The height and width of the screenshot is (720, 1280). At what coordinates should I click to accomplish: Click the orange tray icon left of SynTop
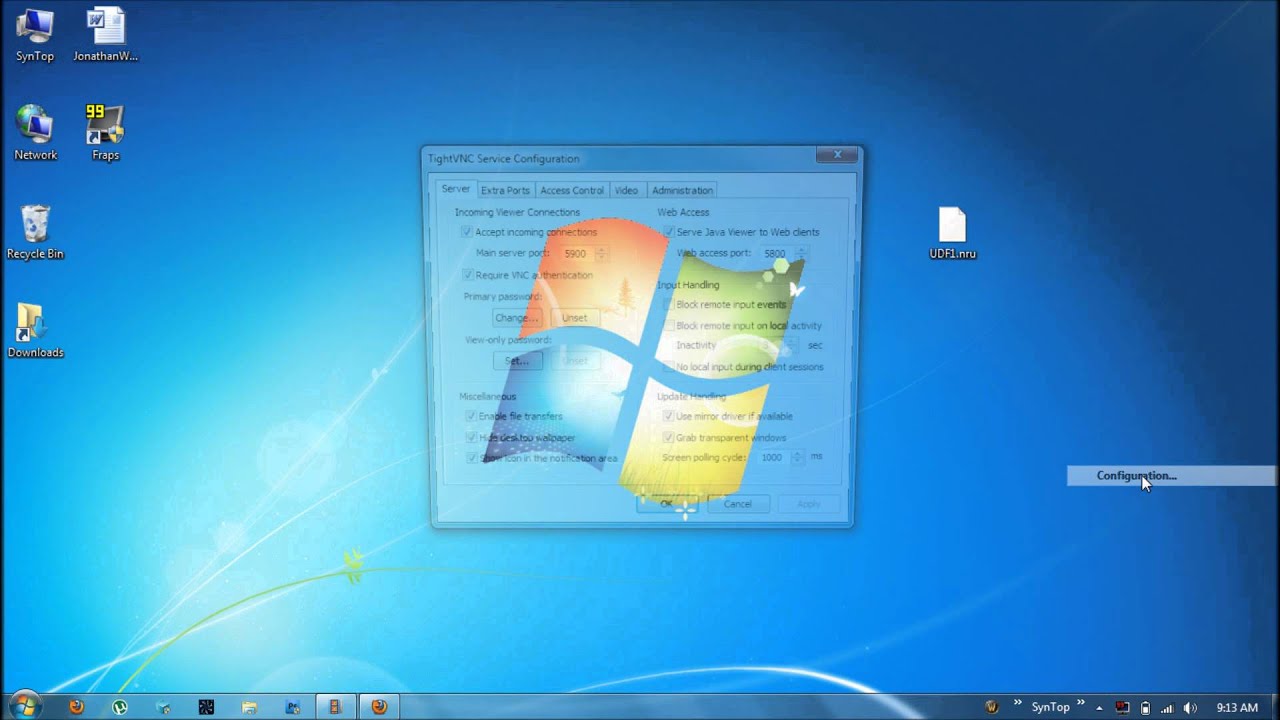tap(992, 707)
